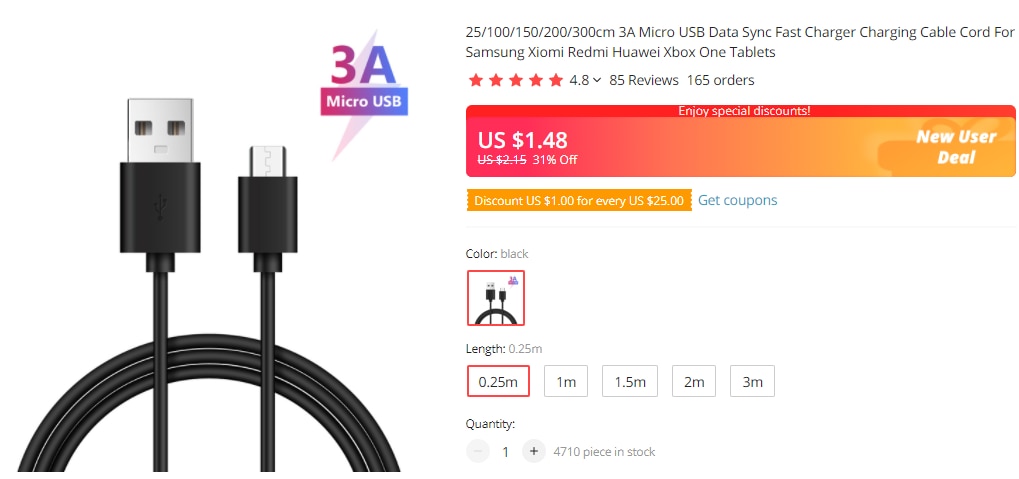Click the product title text

(x=740, y=42)
